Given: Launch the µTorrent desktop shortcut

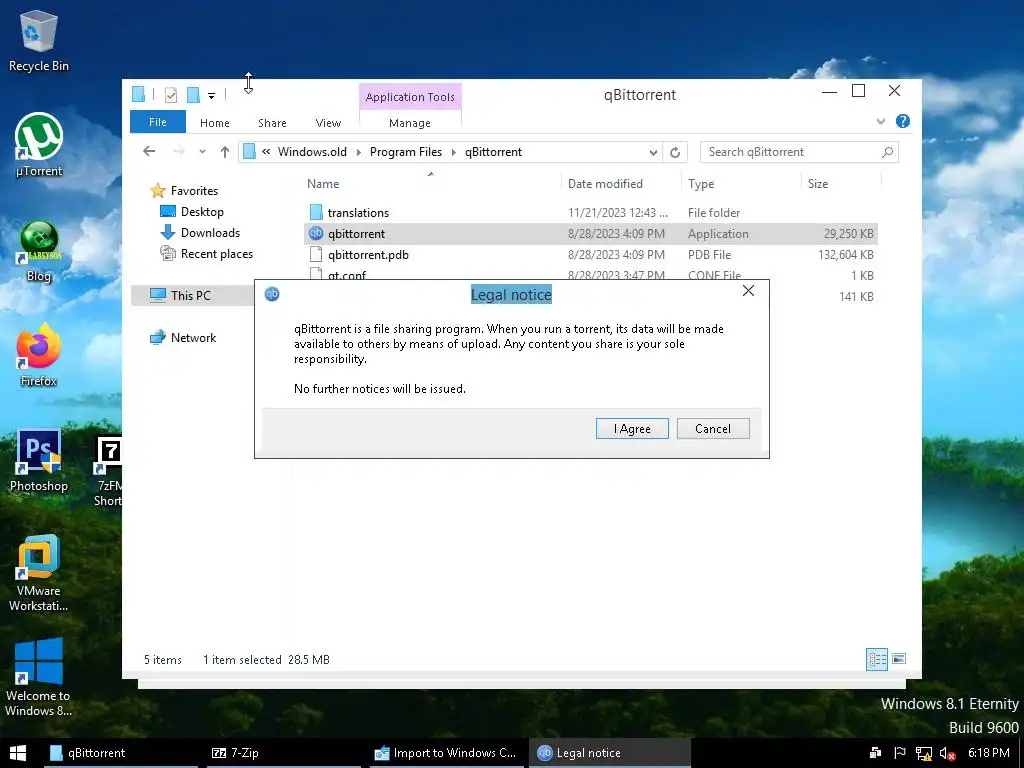Looking at the screenshot, I should click(x=39, y=145).
